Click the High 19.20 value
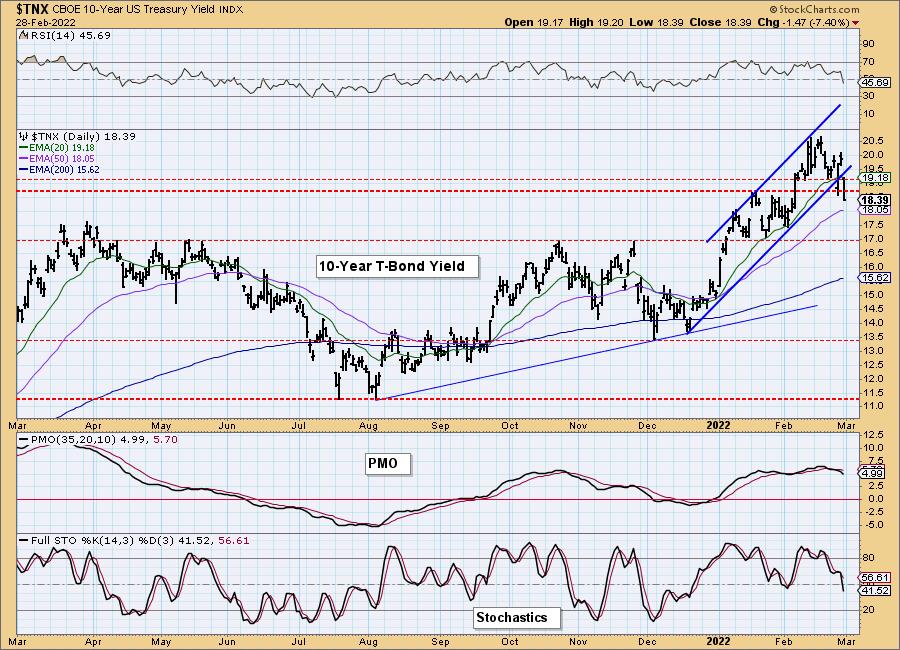900x650 pixels. click(x=595, y=22)
